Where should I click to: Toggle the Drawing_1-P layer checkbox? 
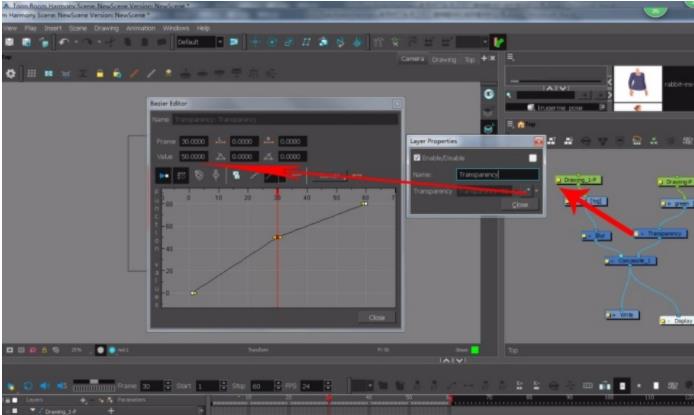tap(15, 411)
